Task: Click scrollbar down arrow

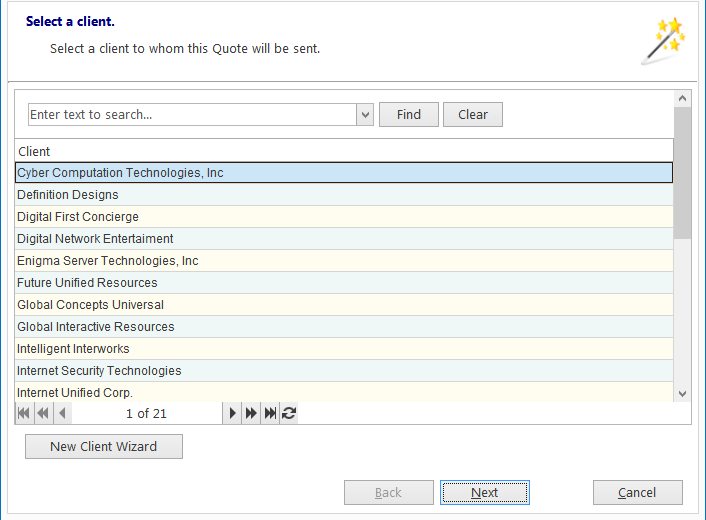Action: [683, 393]
